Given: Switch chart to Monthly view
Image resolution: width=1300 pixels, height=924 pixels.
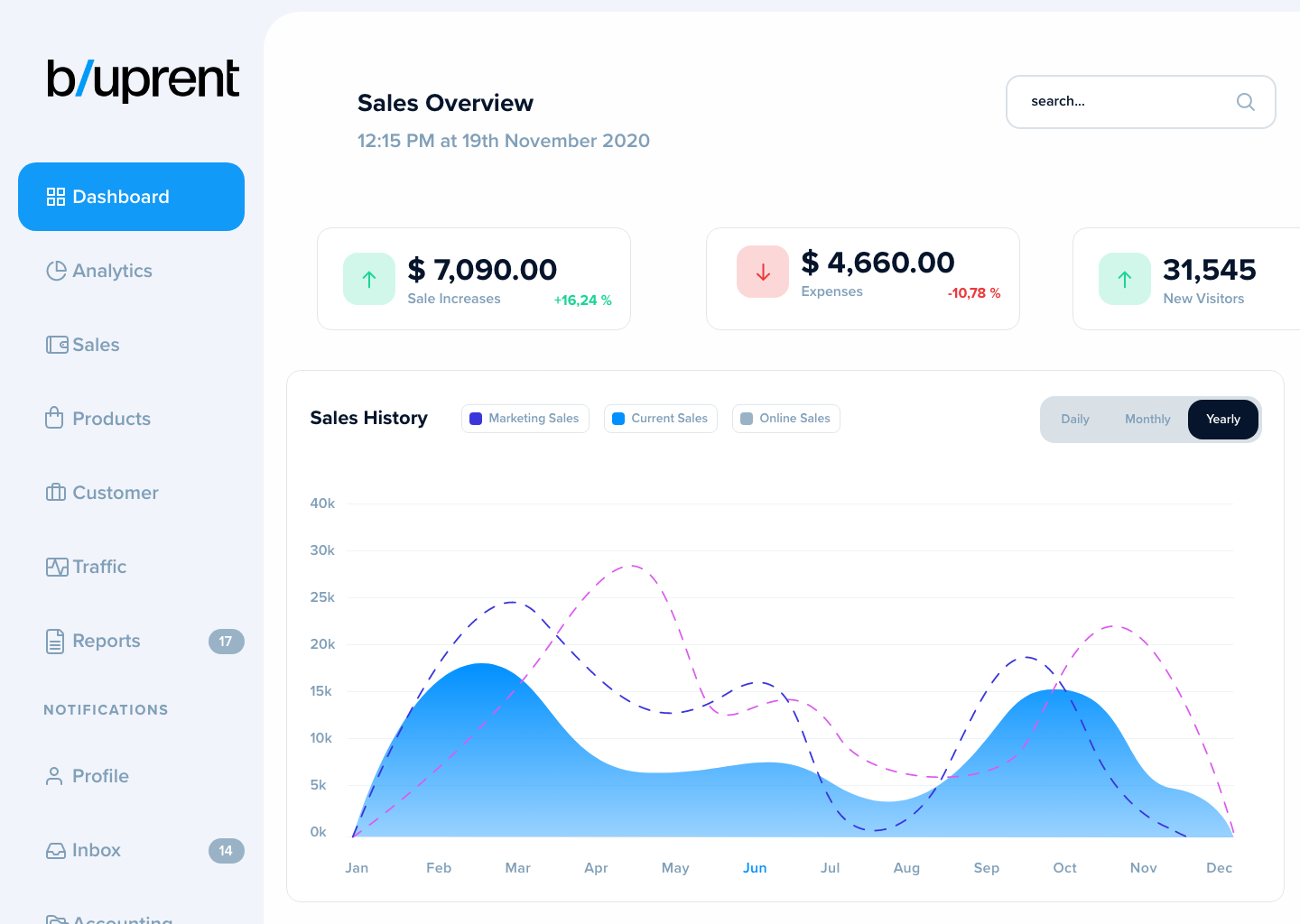Looking at the screenshot, I should [x=1147, y=420].
